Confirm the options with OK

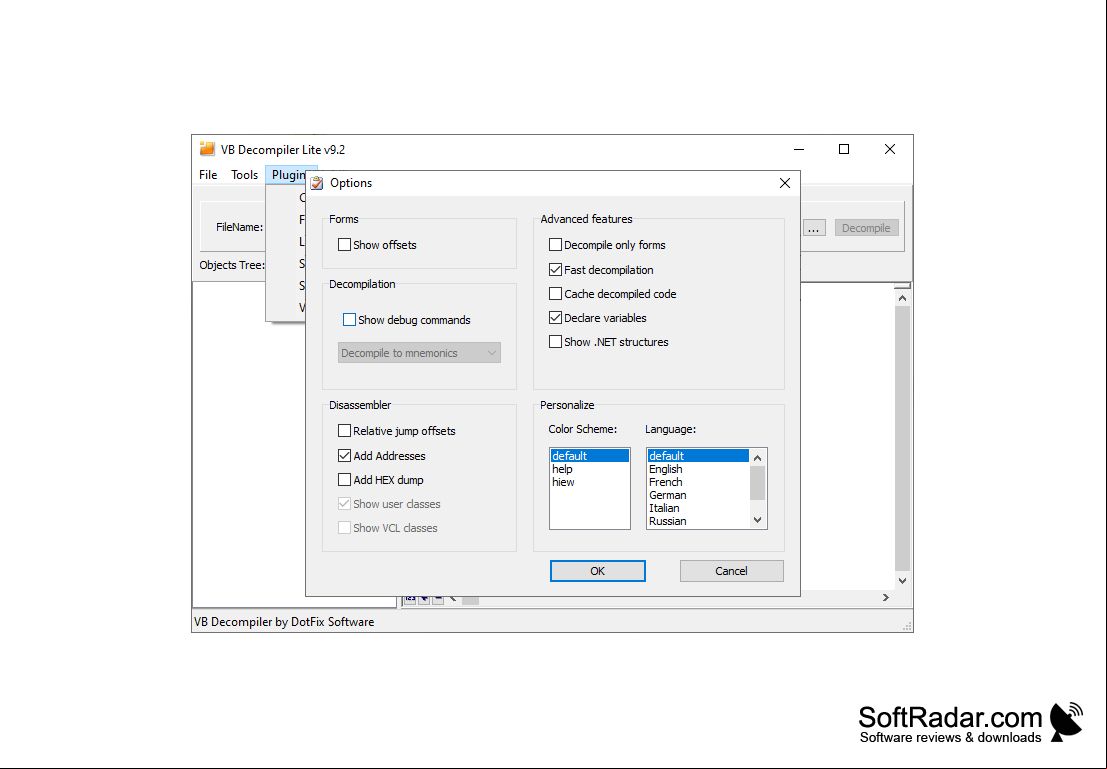(x=597, y=571)
